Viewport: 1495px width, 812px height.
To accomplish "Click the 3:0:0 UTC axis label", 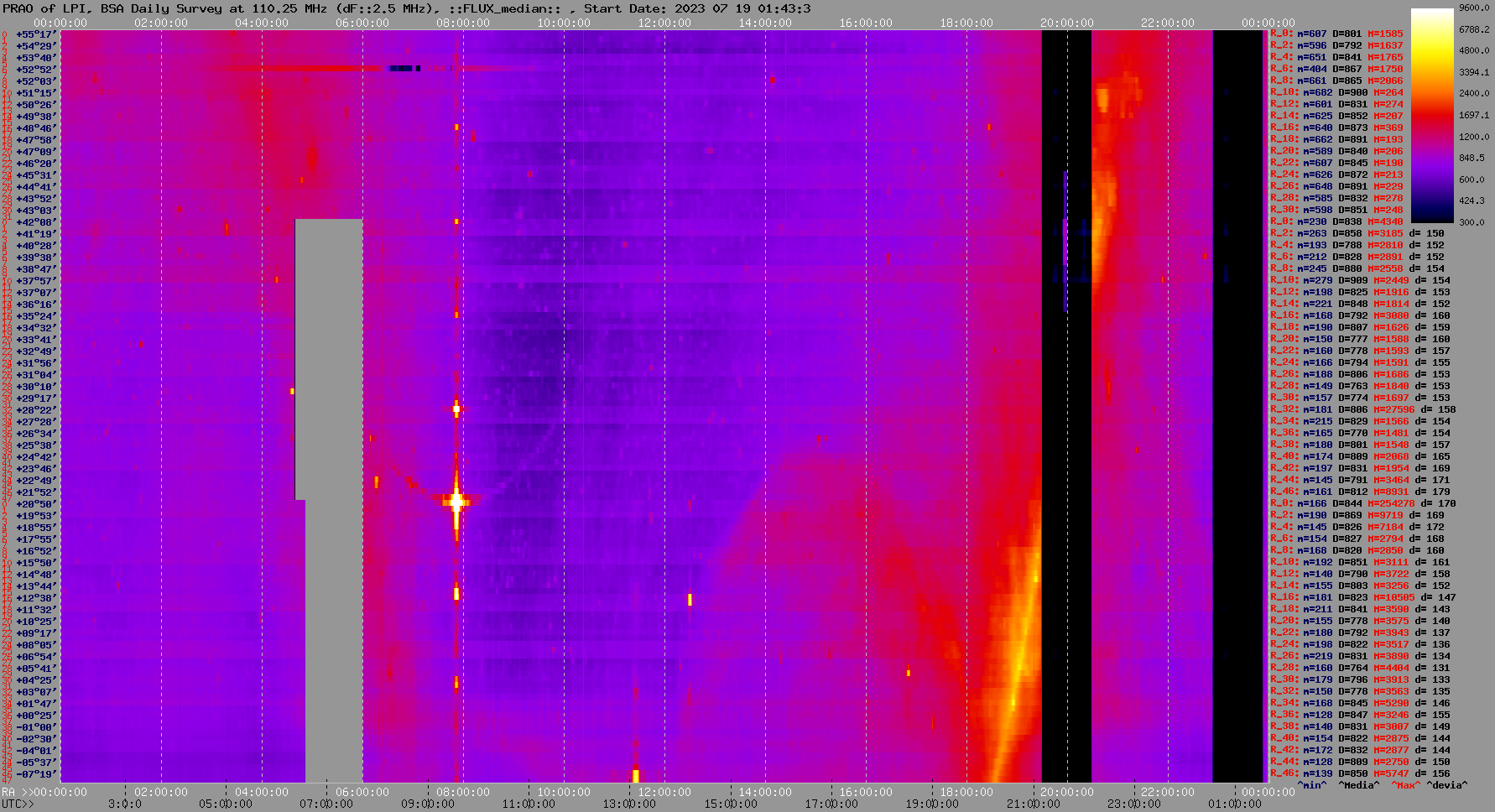I will tap(125, 804).
